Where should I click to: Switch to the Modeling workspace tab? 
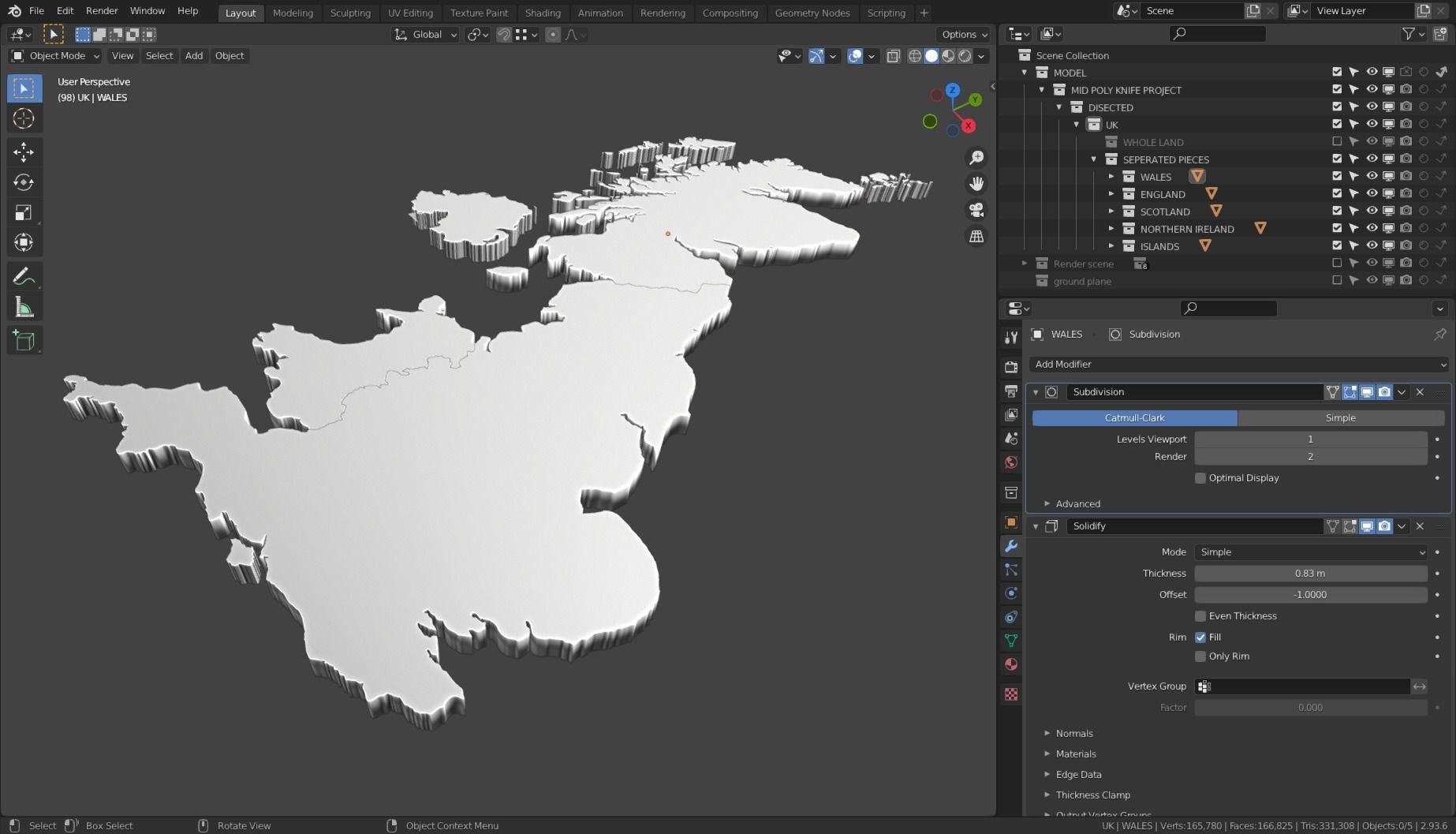pos(293,13)
